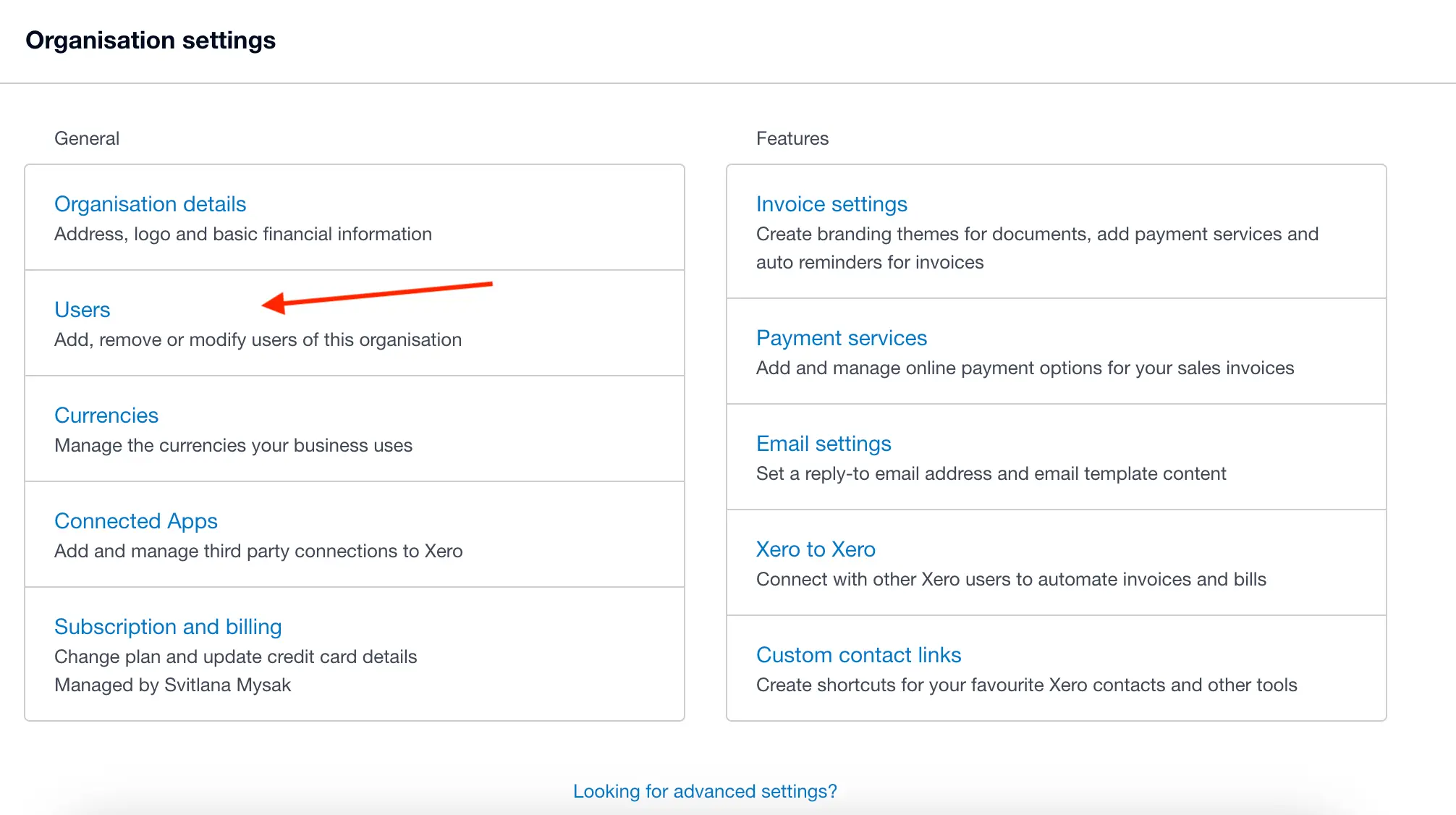Click 'Managed by Svitlana Mysak' text
This screenshot has height=815, width=1456.
tap(172, 685)
